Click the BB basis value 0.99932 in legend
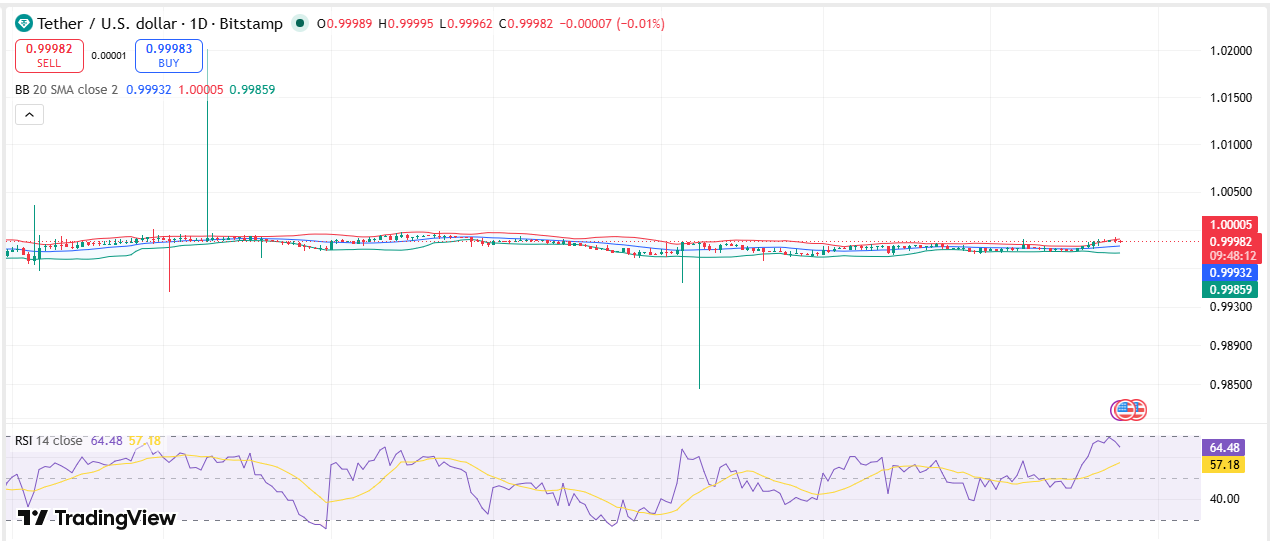The width and height of the screenshot is (1270, 541). [x=149, y=90]
